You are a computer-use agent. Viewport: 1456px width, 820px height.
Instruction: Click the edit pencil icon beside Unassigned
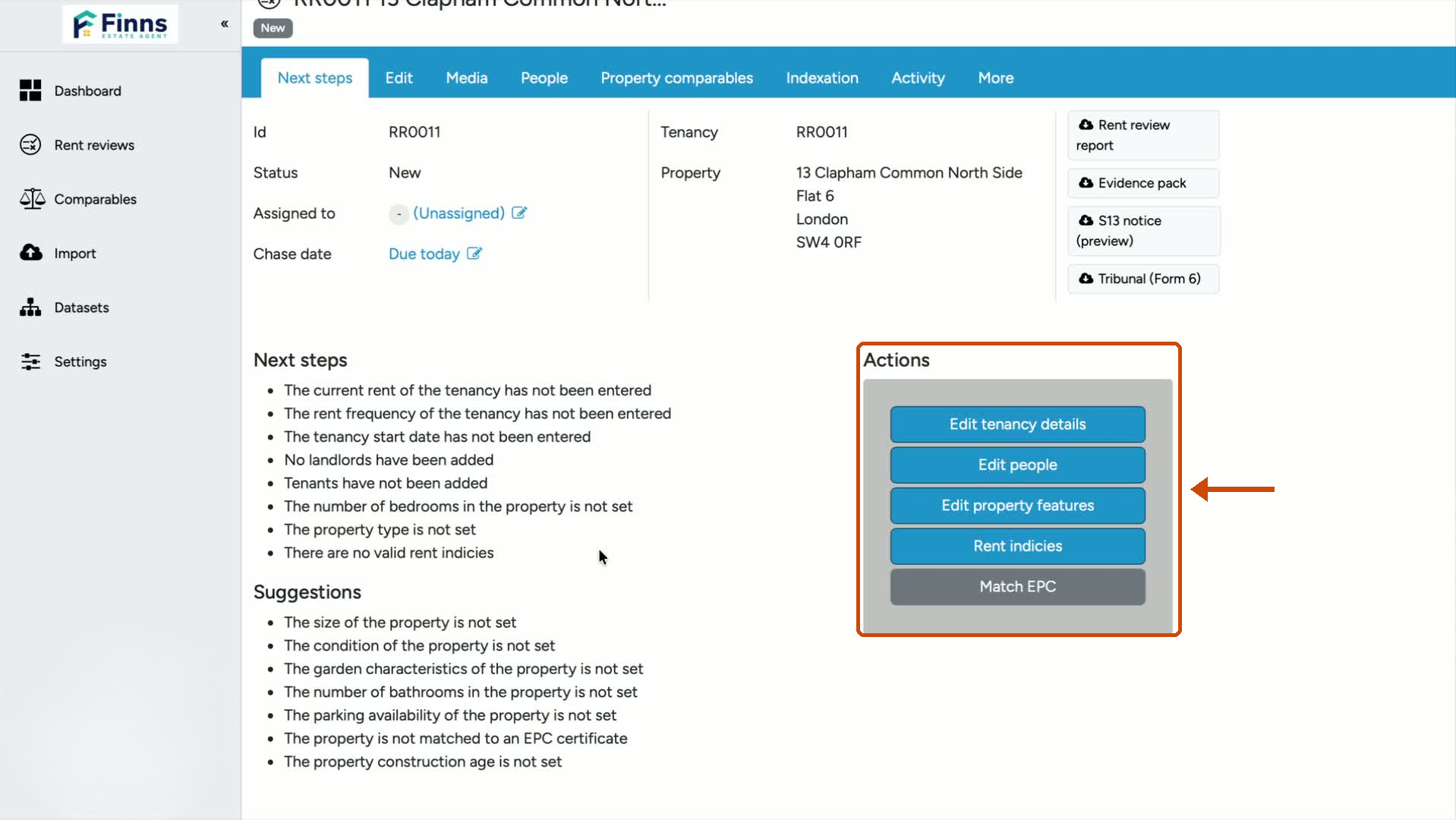(x=519, y=213)
